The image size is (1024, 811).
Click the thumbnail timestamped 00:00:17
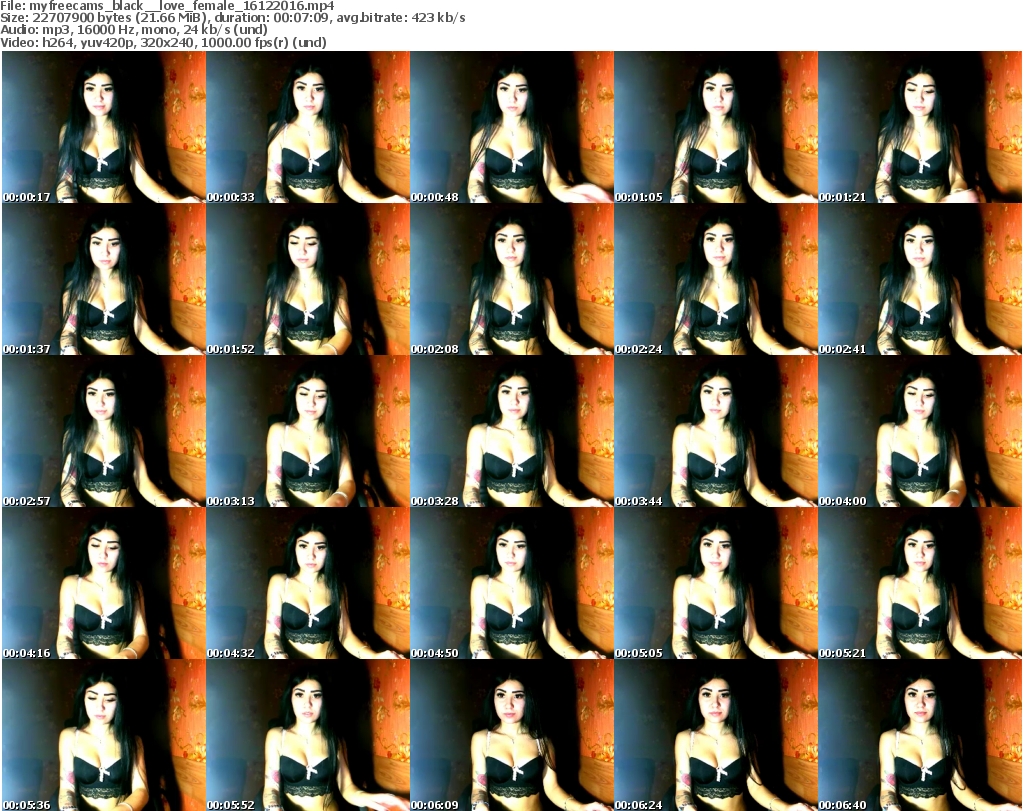[x=103, y=127]
